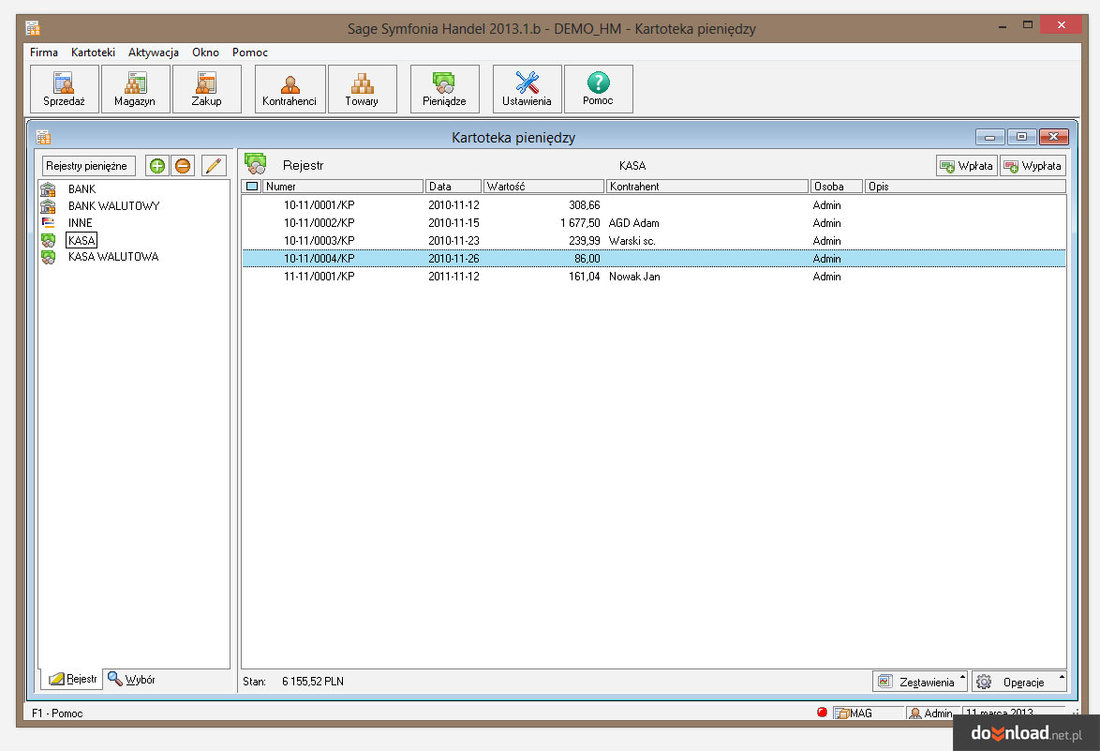Image resolution: width=1100 pixels, height=751 pixels.
Task: Click the Wpłata button
Action: [967, 166]
